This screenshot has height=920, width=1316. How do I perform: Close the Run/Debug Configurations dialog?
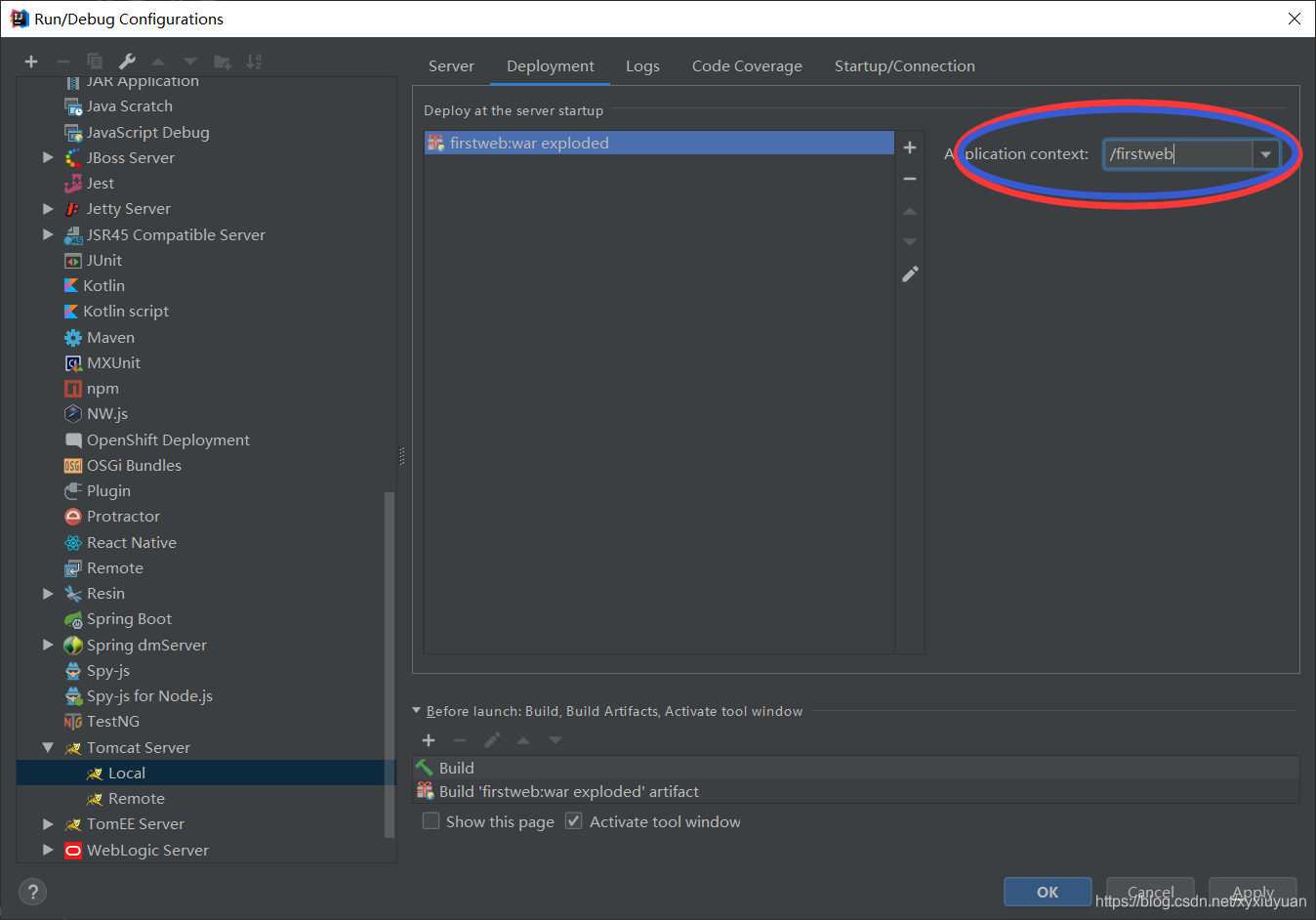(1295, 19)
